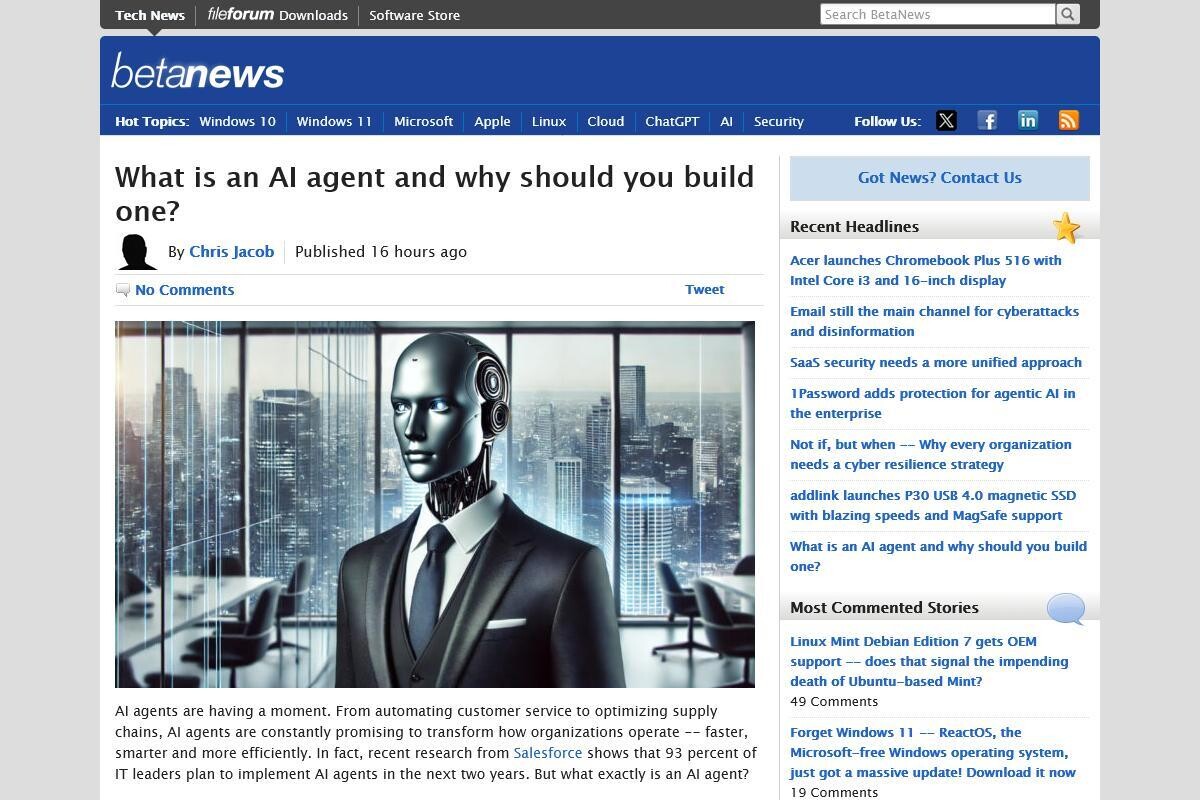The image size is (1200, 800).
Task: Open the Facebook follow icon
Action: point(987,121)
